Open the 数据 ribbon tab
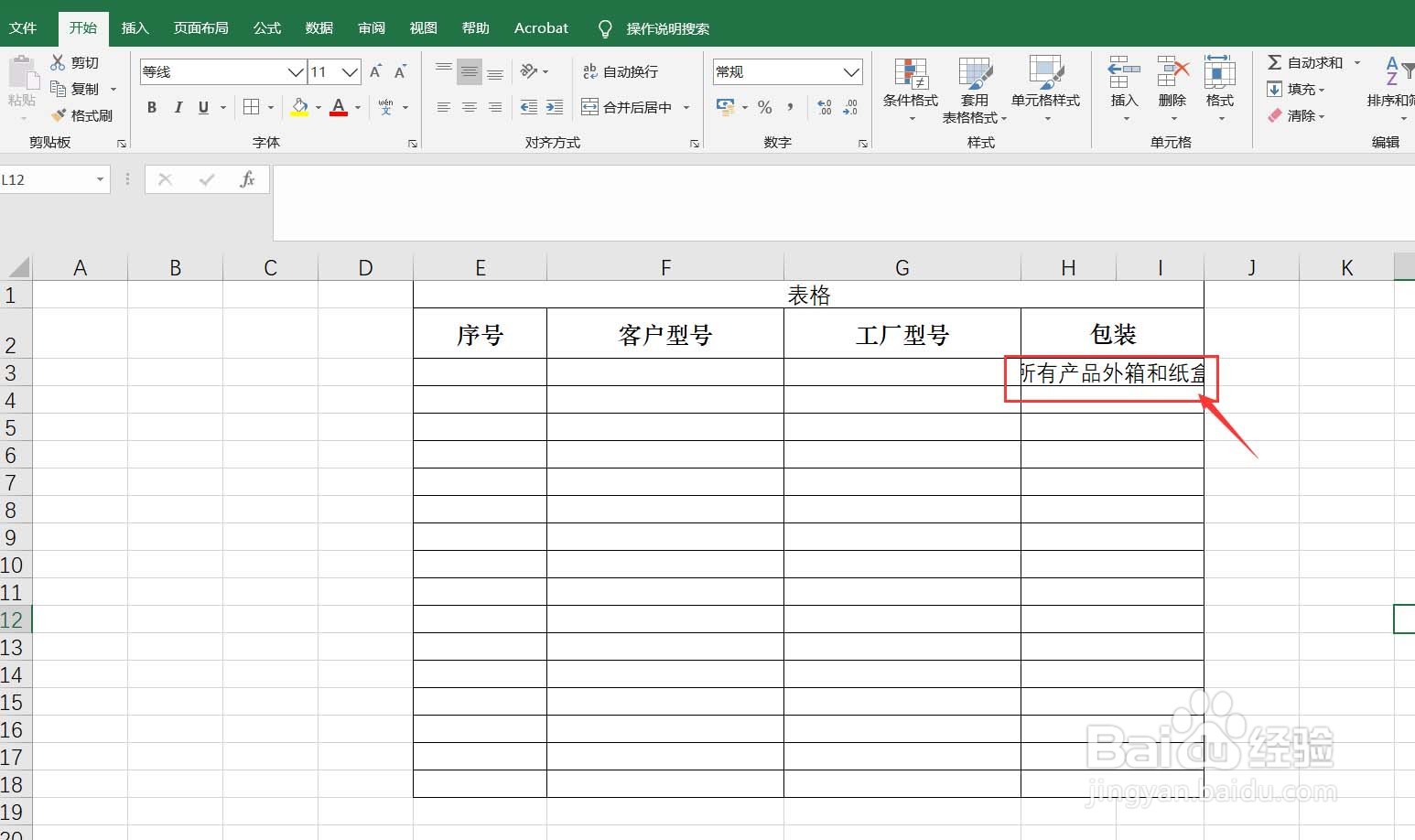The width and height of the screenshot is (1415, 840). [319, 27]
